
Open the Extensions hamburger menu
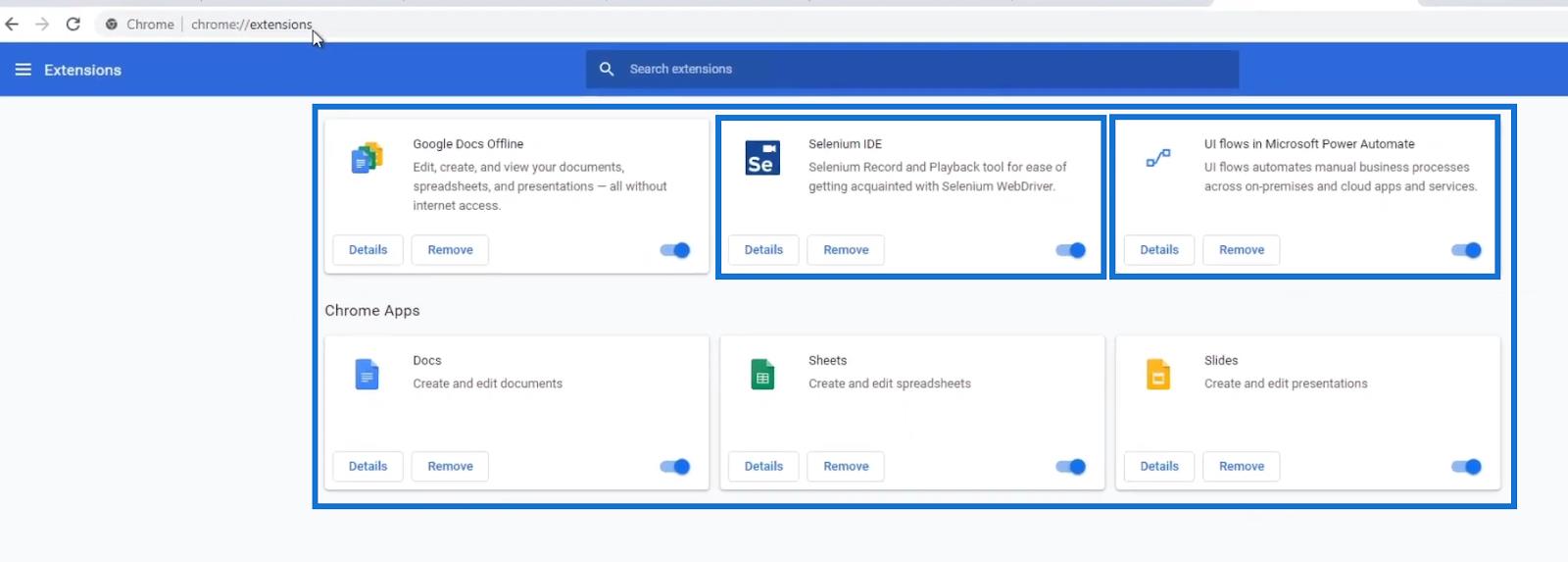(24, 70)
